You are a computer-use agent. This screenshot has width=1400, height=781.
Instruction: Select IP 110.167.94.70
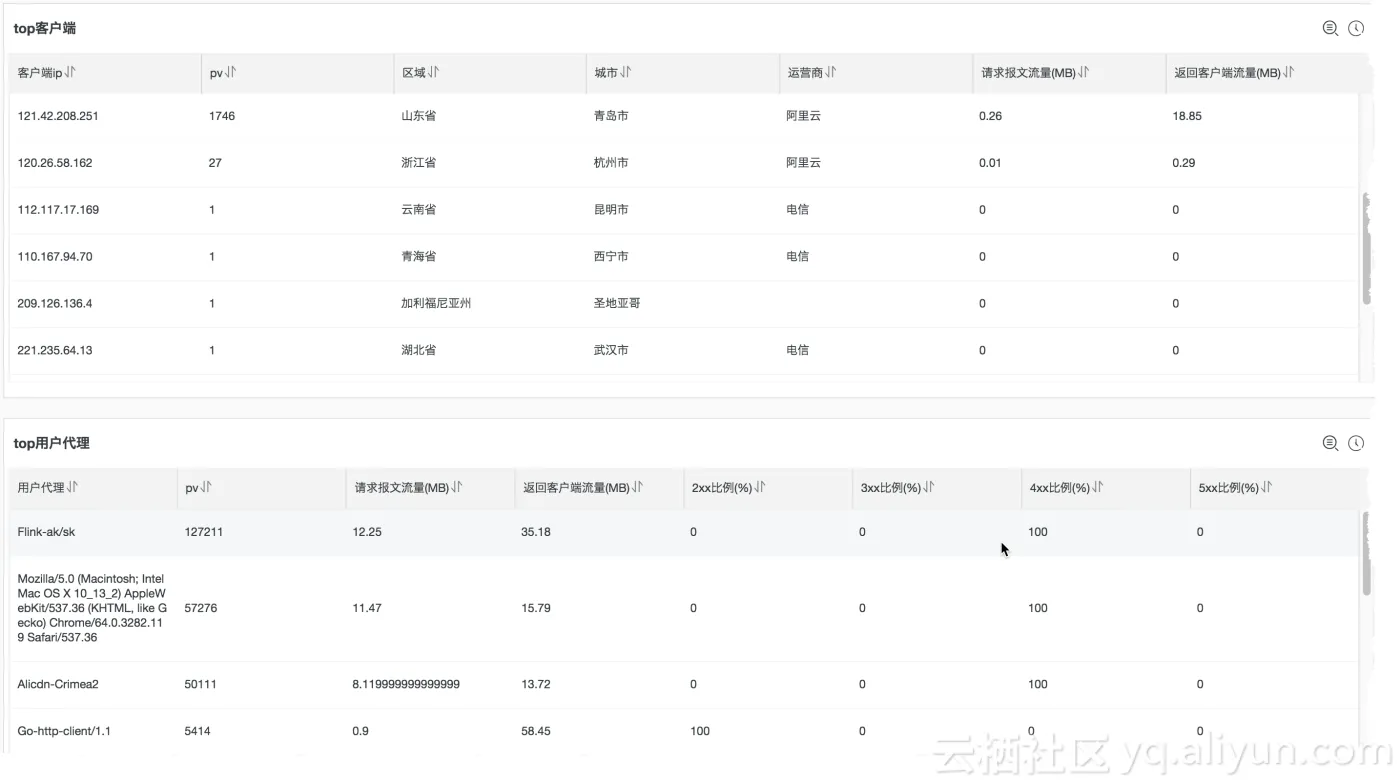55,257
